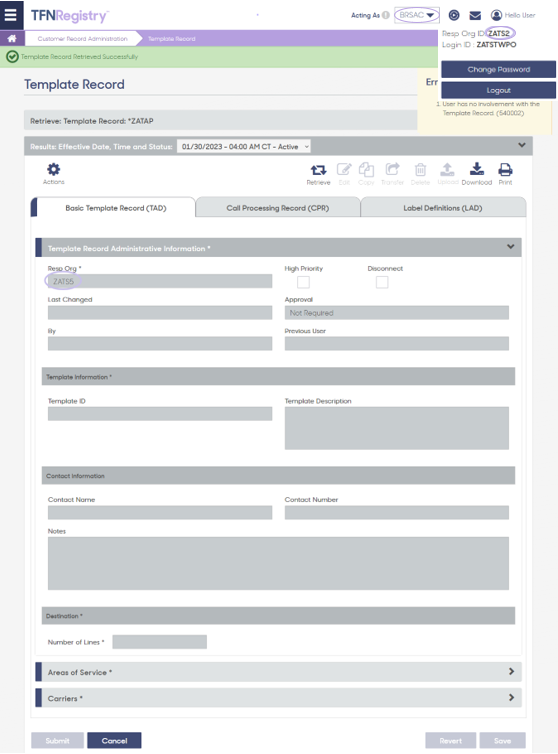Expand the Carriers section
The image size is (558, 754).
(279, 698)
